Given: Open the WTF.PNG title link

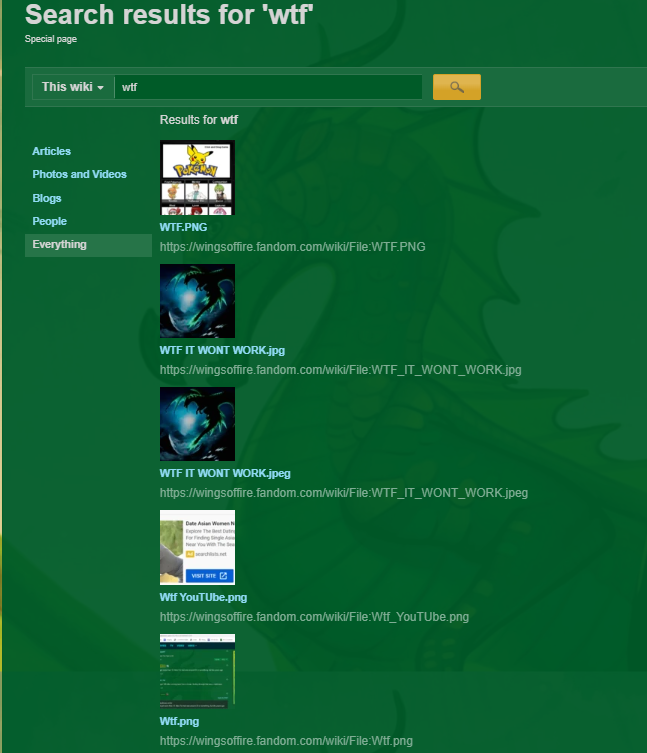Looking at the screenshot, I should point(184,227).
